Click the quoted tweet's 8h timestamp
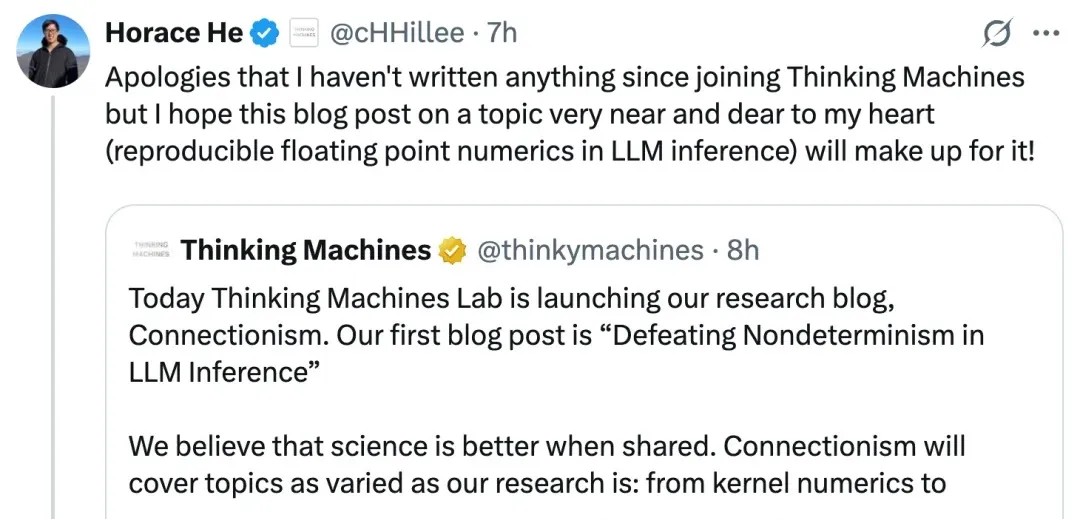Screen dimensions: 1080x519 tap(742, 250)
